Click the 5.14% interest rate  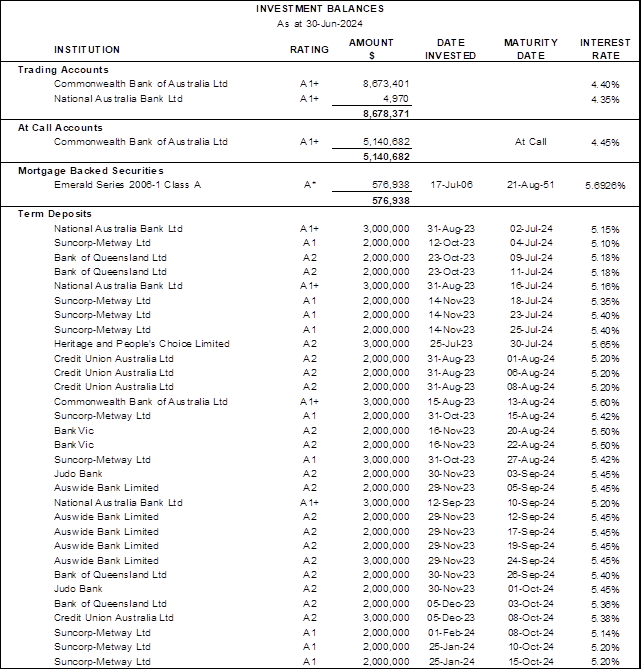(605, 634)
